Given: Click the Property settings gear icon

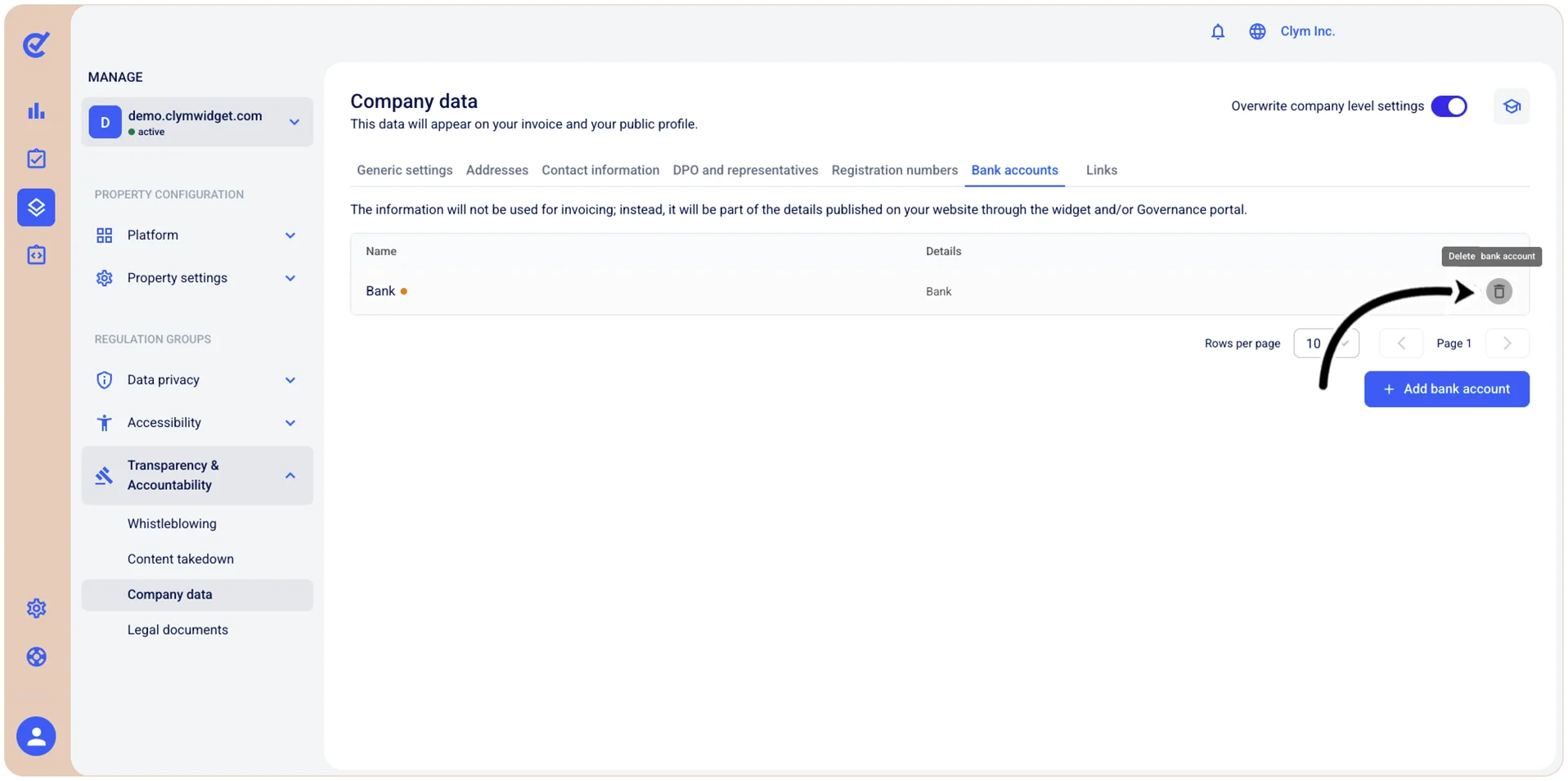Looking at the screenshot, I should [104, 278].
